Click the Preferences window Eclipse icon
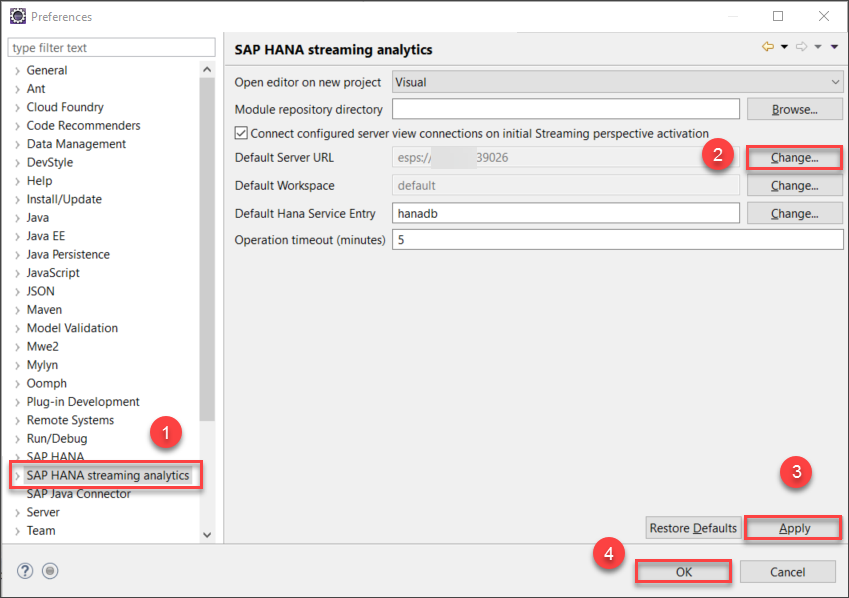Image resolution: width=849 pixels, height=598 pixels. click(x=18, y=16)
